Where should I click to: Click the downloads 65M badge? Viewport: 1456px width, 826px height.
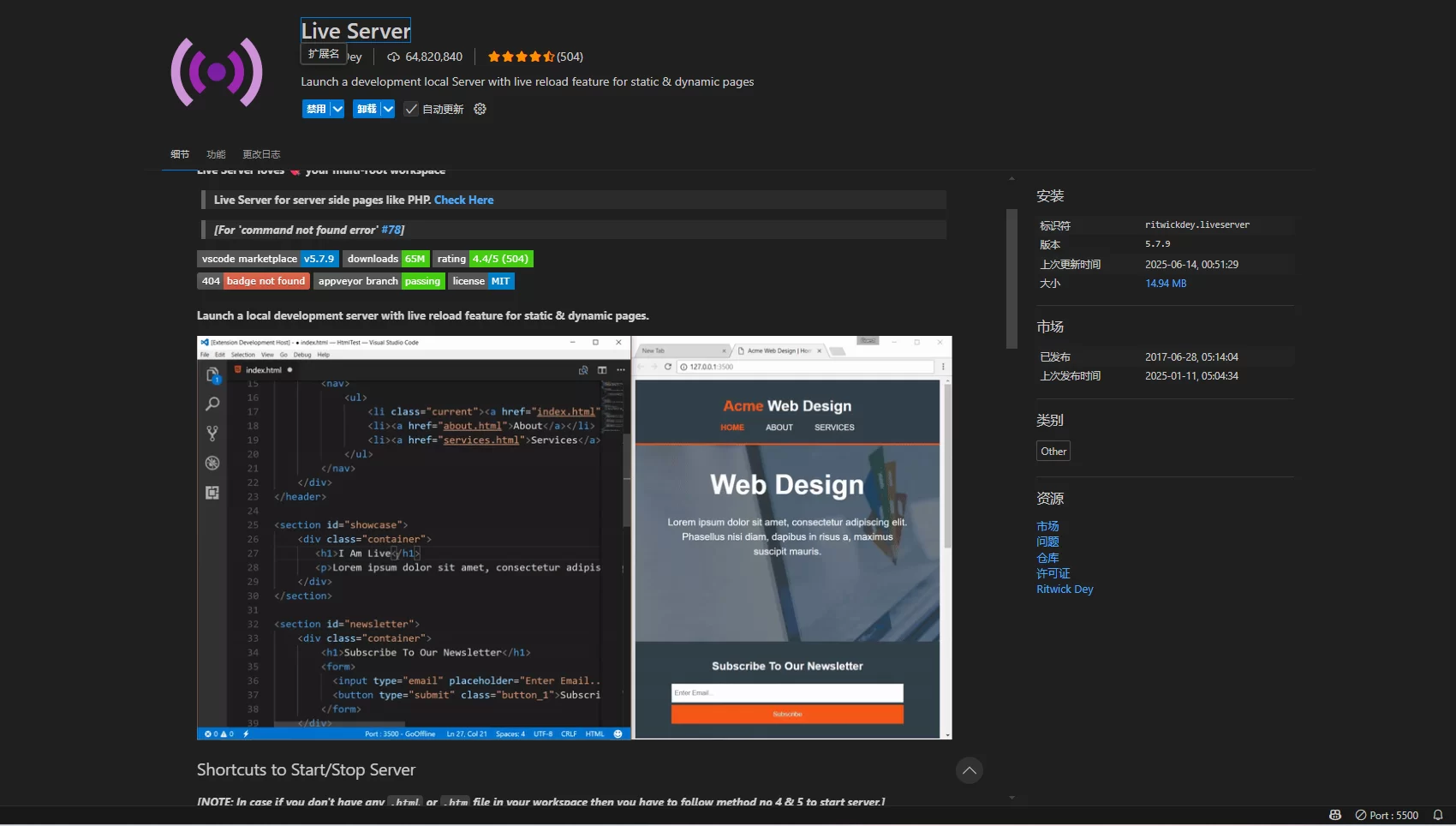point(385,259)
